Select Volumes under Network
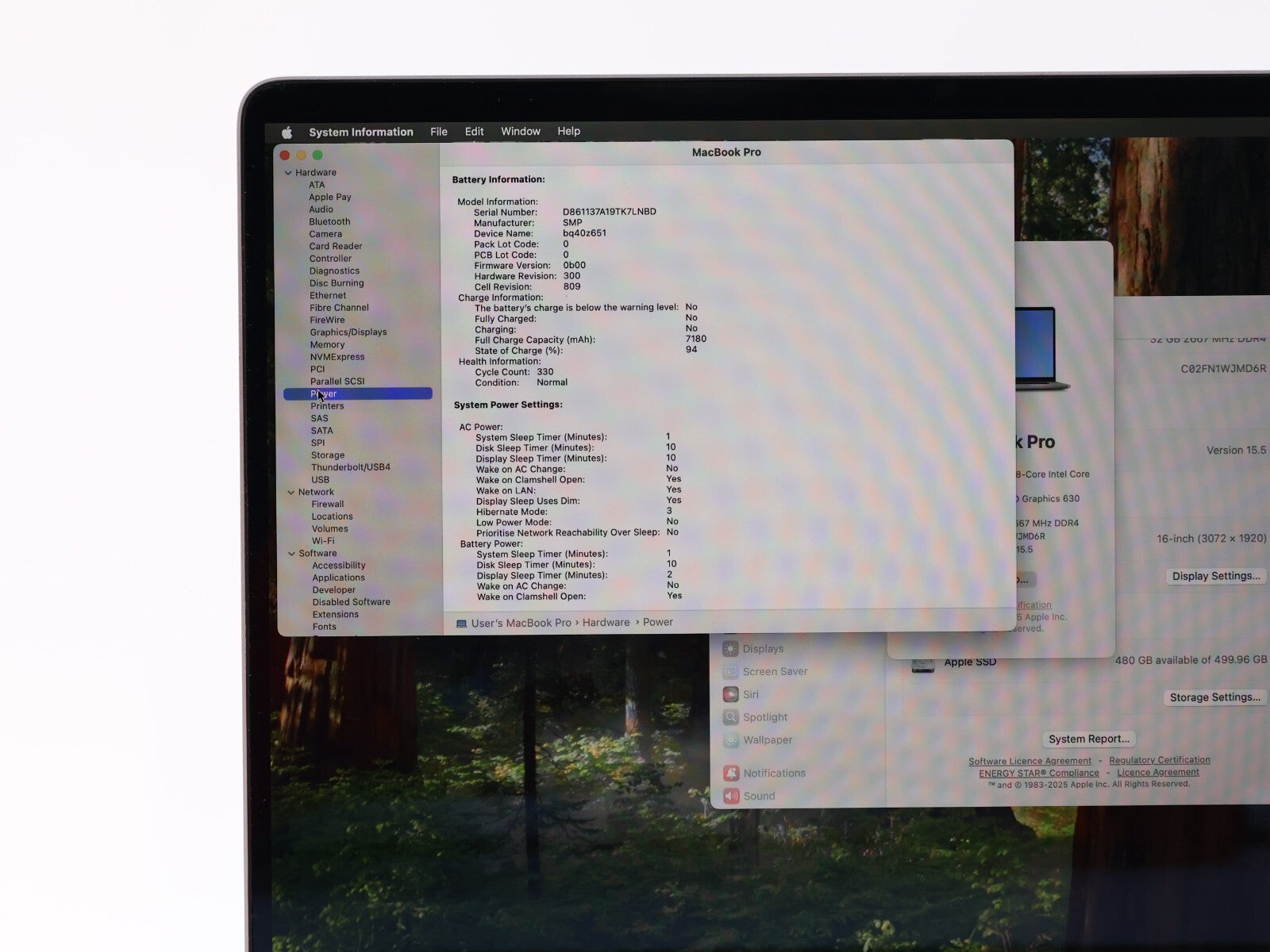 [329, 528]
